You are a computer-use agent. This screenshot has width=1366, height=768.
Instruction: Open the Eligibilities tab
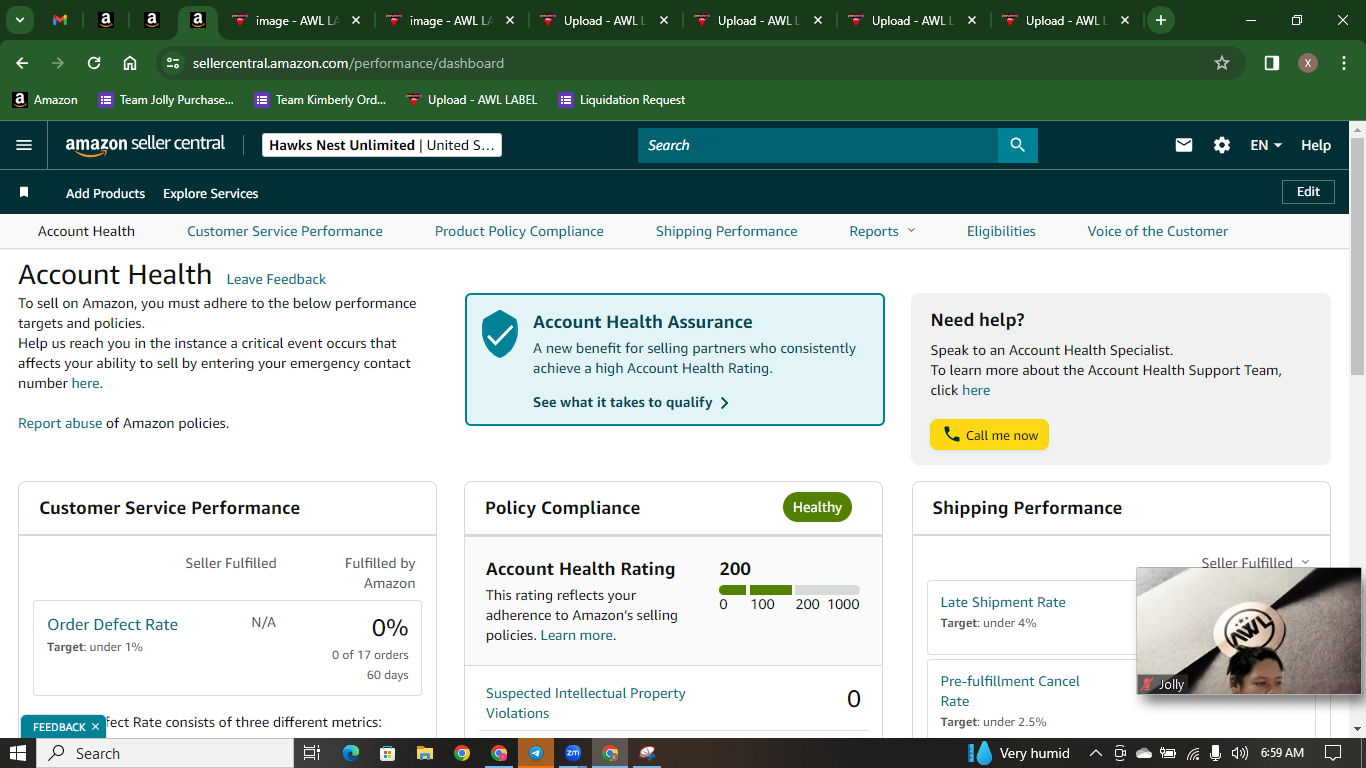coord(1001,231)
